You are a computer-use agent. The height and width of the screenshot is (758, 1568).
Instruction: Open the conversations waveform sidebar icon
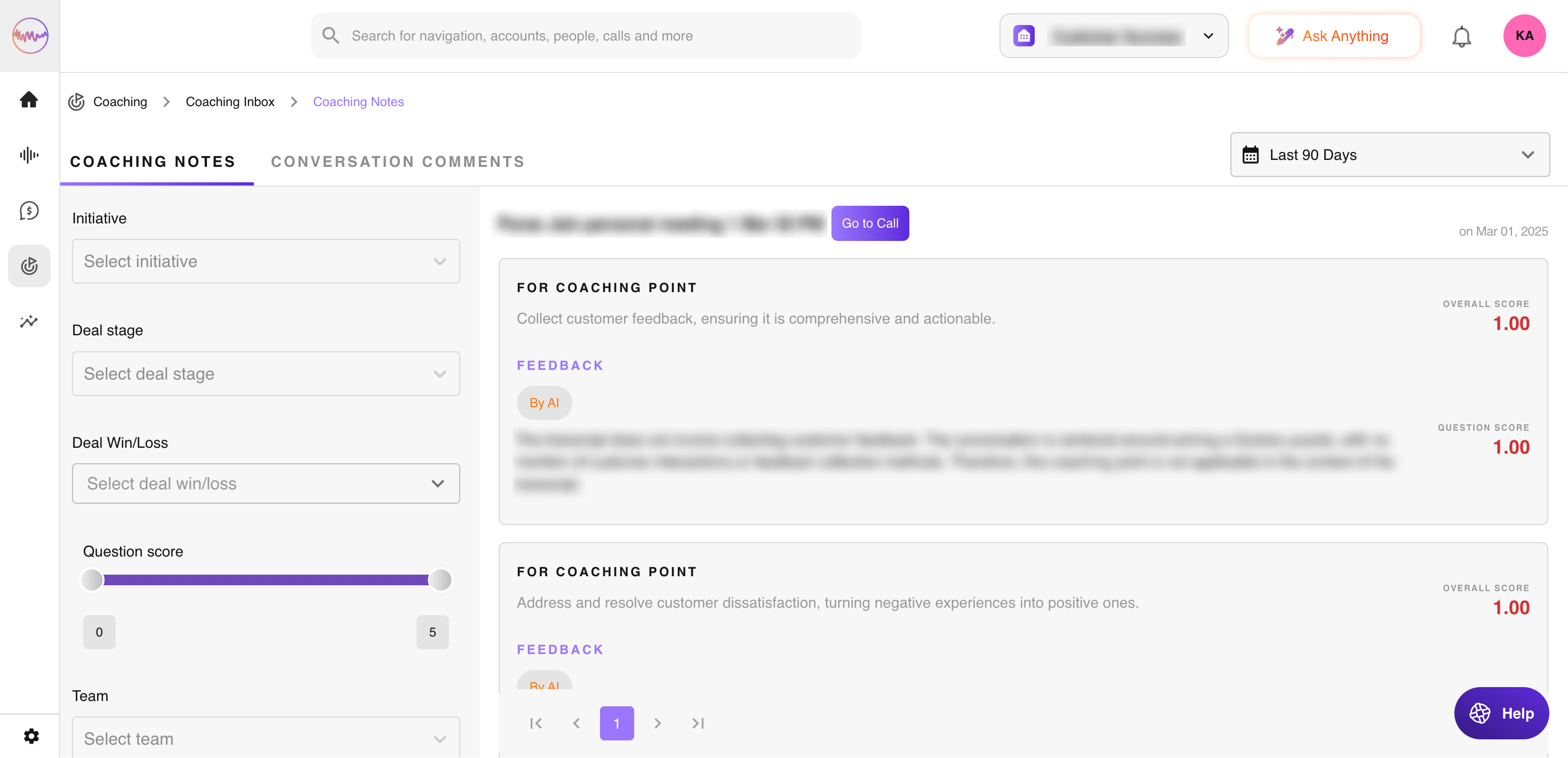coord(29,155)
